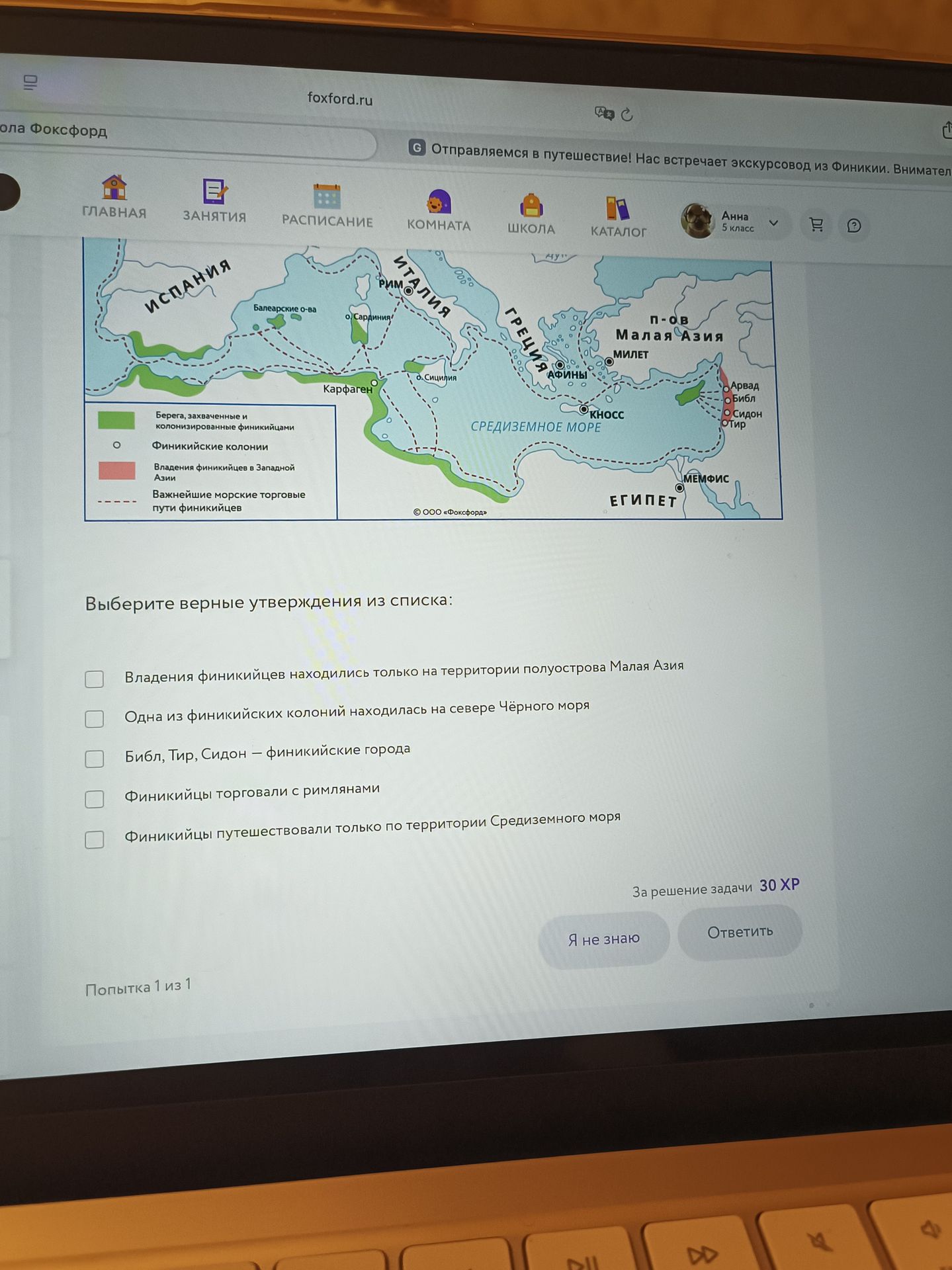Open the РАСПИСАНИЕ calendar icon
Viewport: 952px width, 1270px height.
pos(327,196)
